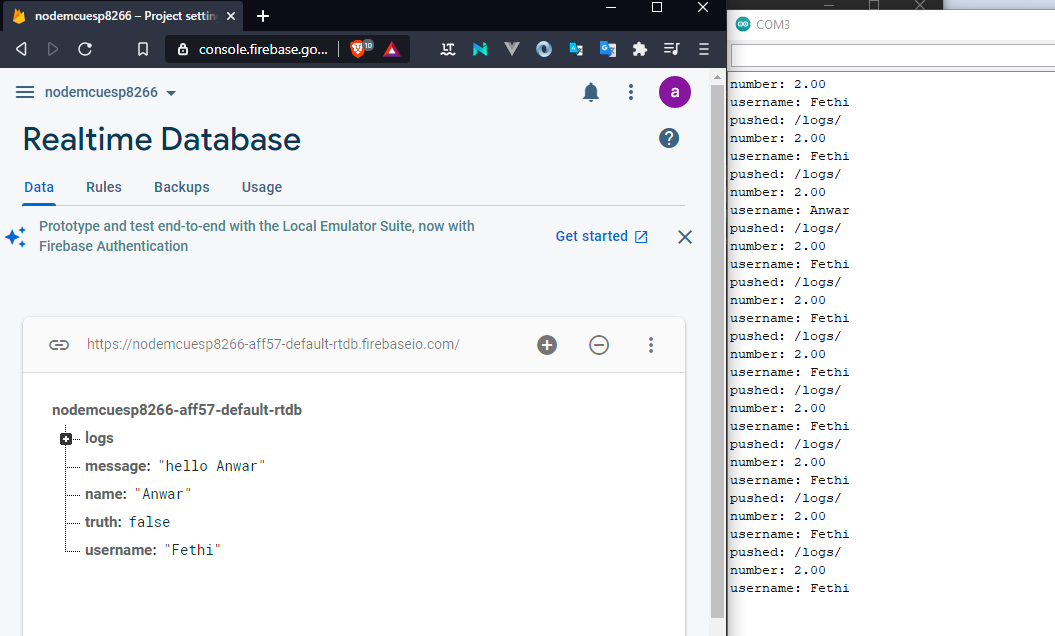Switch to the Usage tab
This screenshot has width=1055, height=636.
[262, 187]
